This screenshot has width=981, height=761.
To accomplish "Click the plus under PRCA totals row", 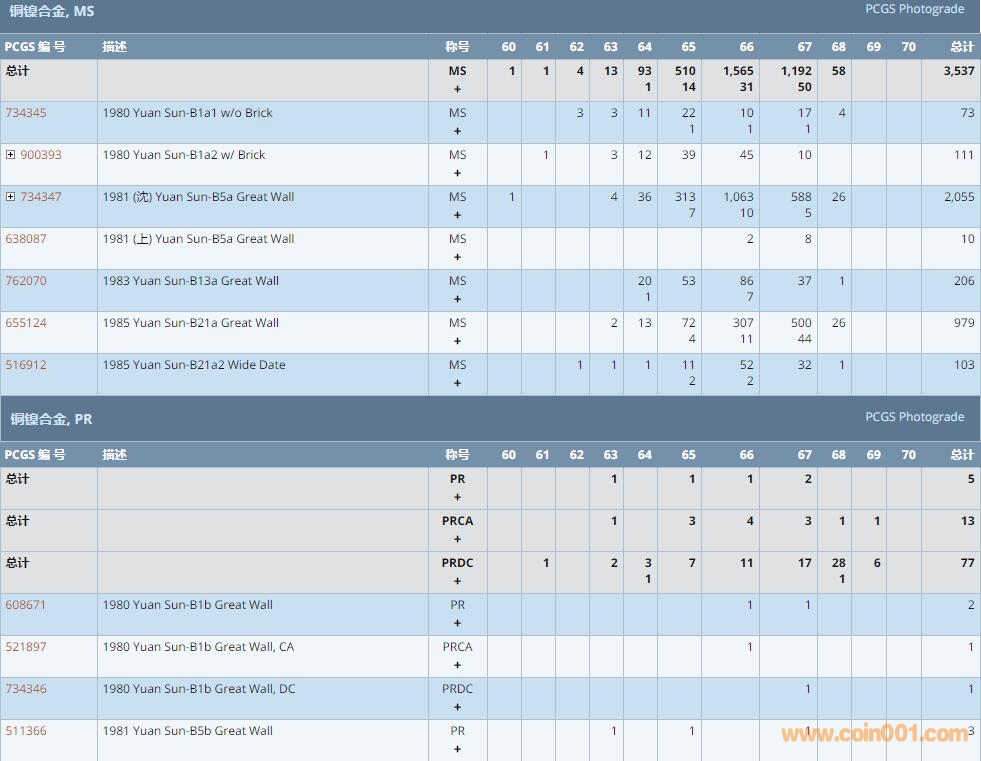I will pos(457,539).
